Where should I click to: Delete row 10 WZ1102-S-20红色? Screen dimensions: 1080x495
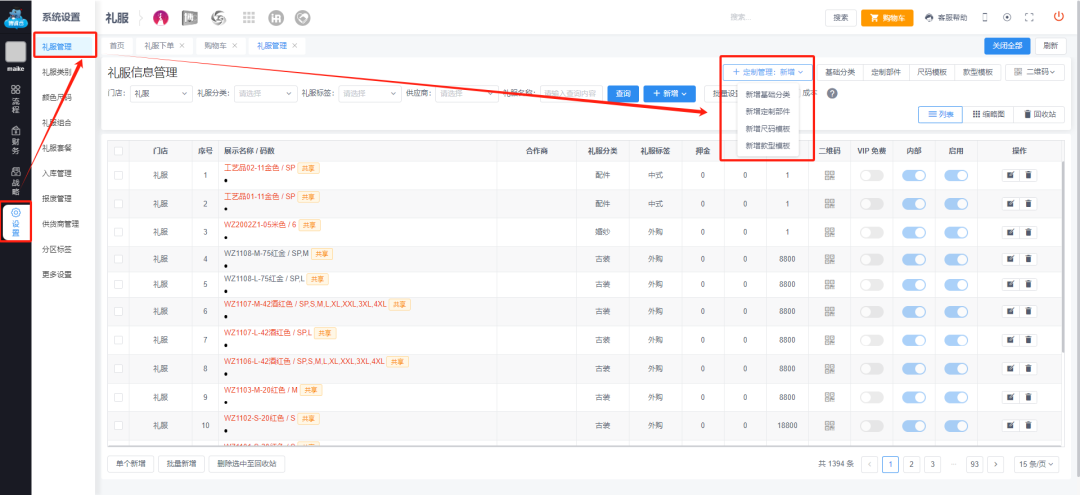click(x=1028, y=425)
